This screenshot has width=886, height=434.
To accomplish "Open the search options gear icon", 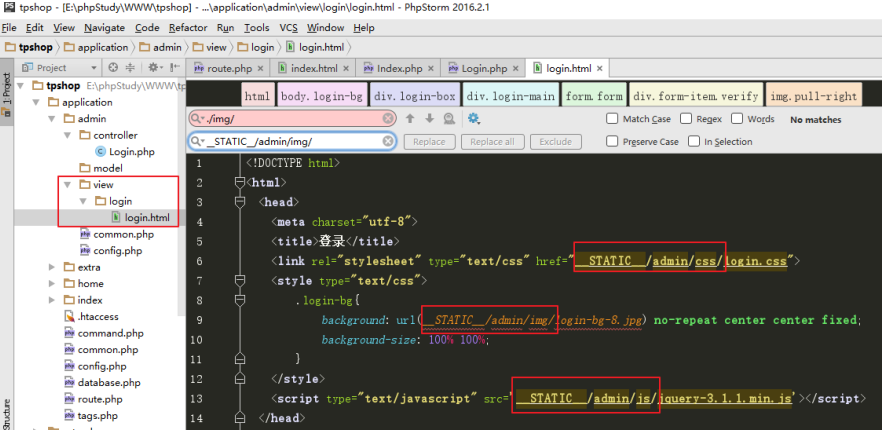I will coord(474,119).
